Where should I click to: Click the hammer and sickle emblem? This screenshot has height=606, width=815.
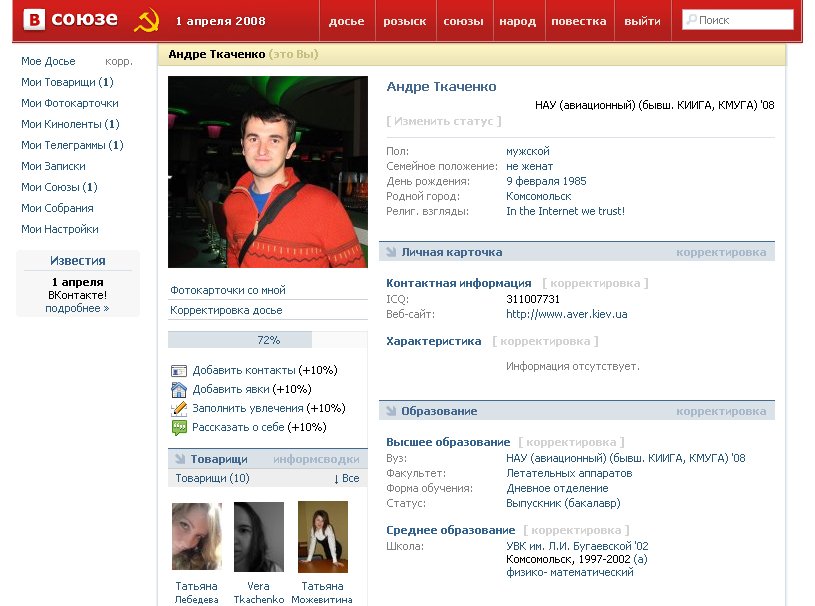pos(146,20)
